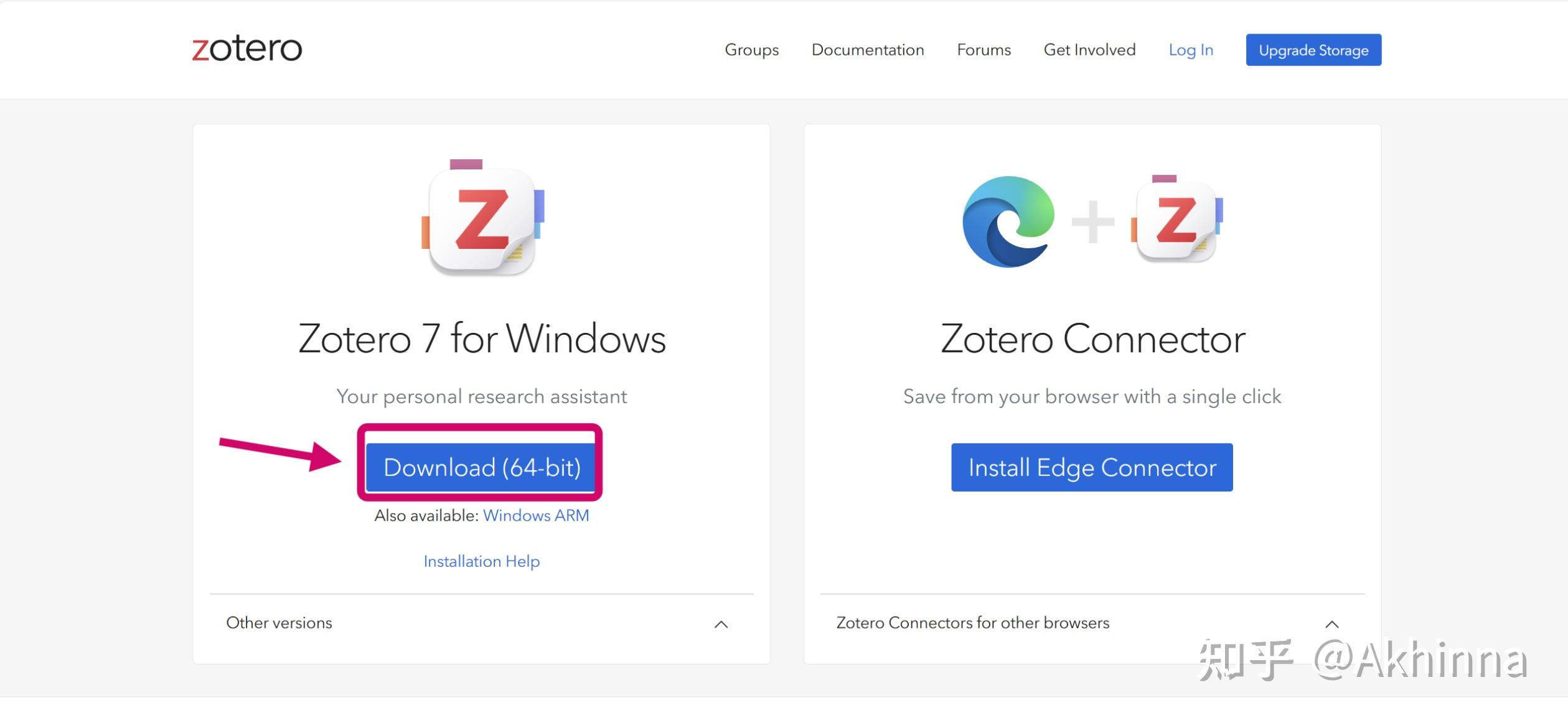Open the Windows ARM download link

536,515
